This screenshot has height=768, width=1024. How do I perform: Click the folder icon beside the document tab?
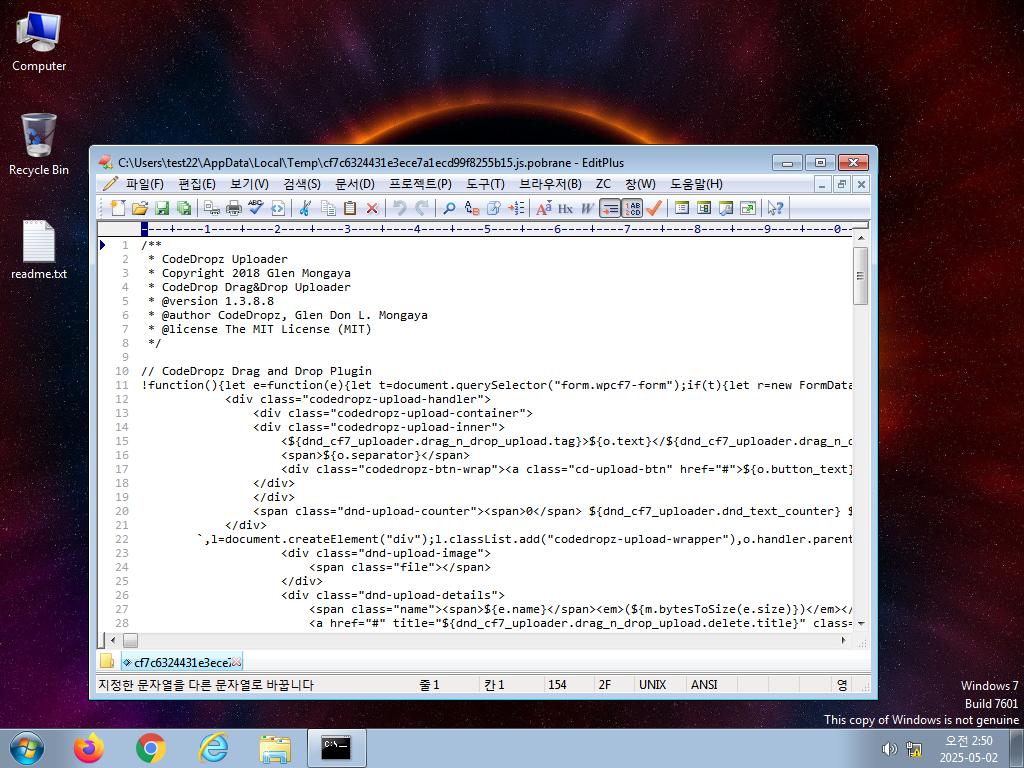pyautogui.click(x=106, y=661)
